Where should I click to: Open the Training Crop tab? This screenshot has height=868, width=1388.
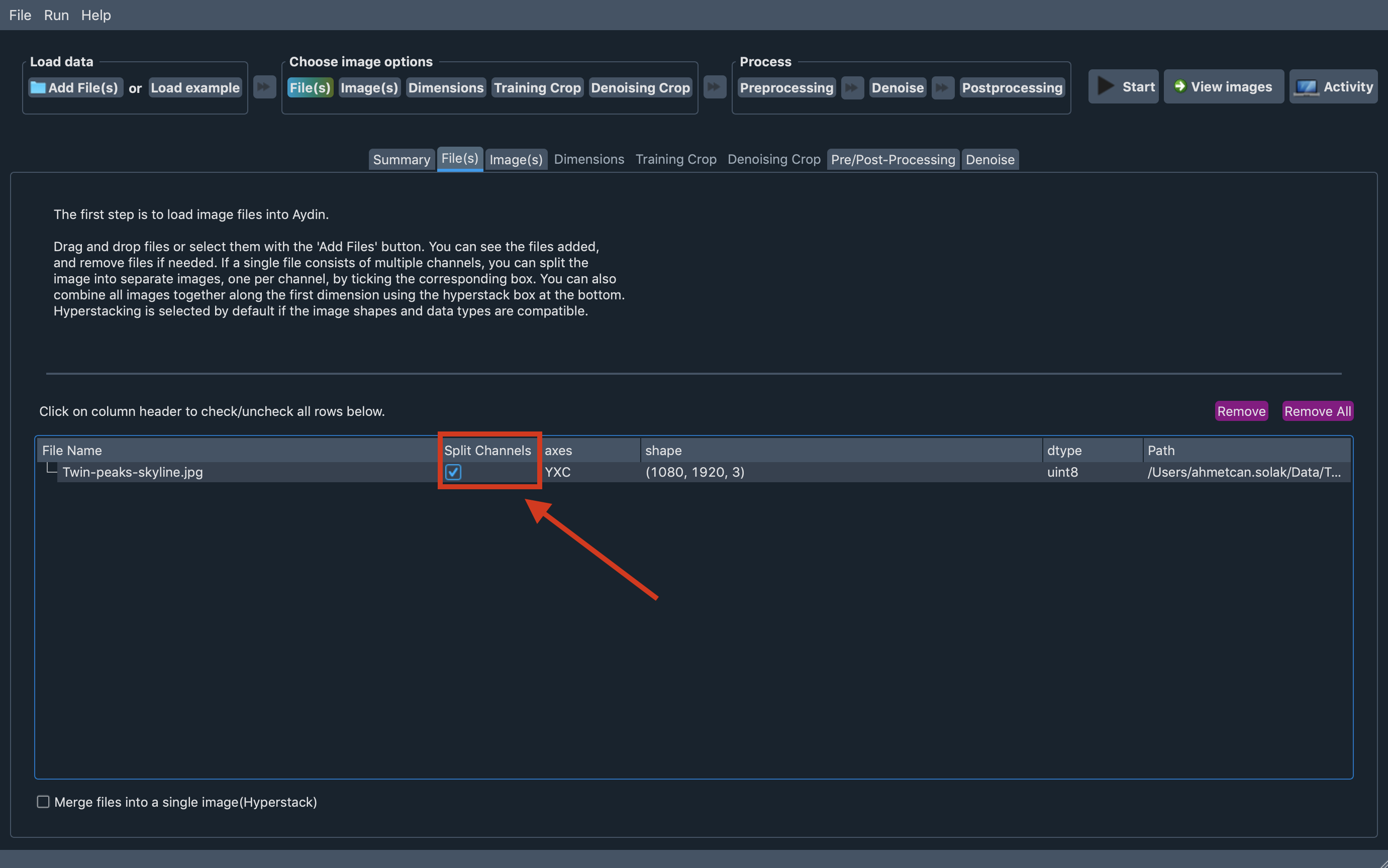[x=675, y=159]
